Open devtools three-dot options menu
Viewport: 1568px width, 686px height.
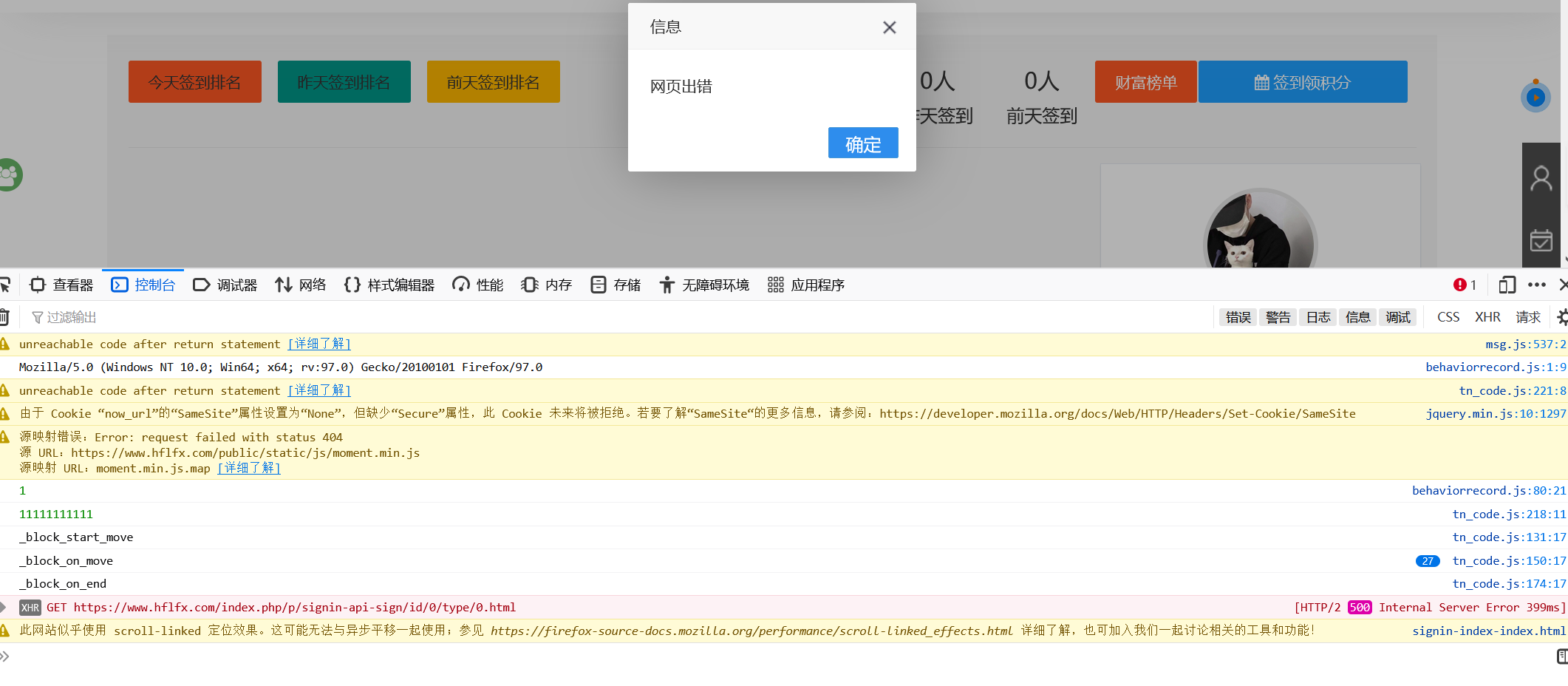tap(1537, 285)
